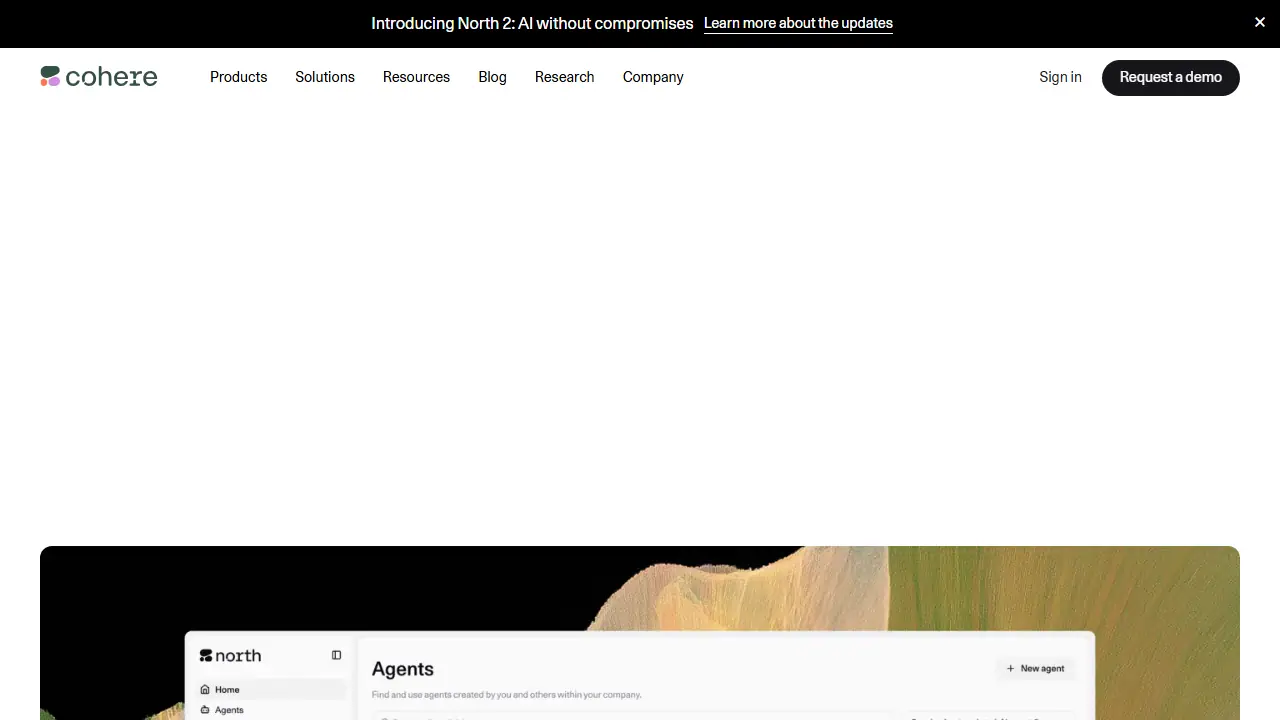Image resolution: width=1280 pixels, height=720 pixels.
Task: Click the Cohere logo
Action: coord(99,77)
